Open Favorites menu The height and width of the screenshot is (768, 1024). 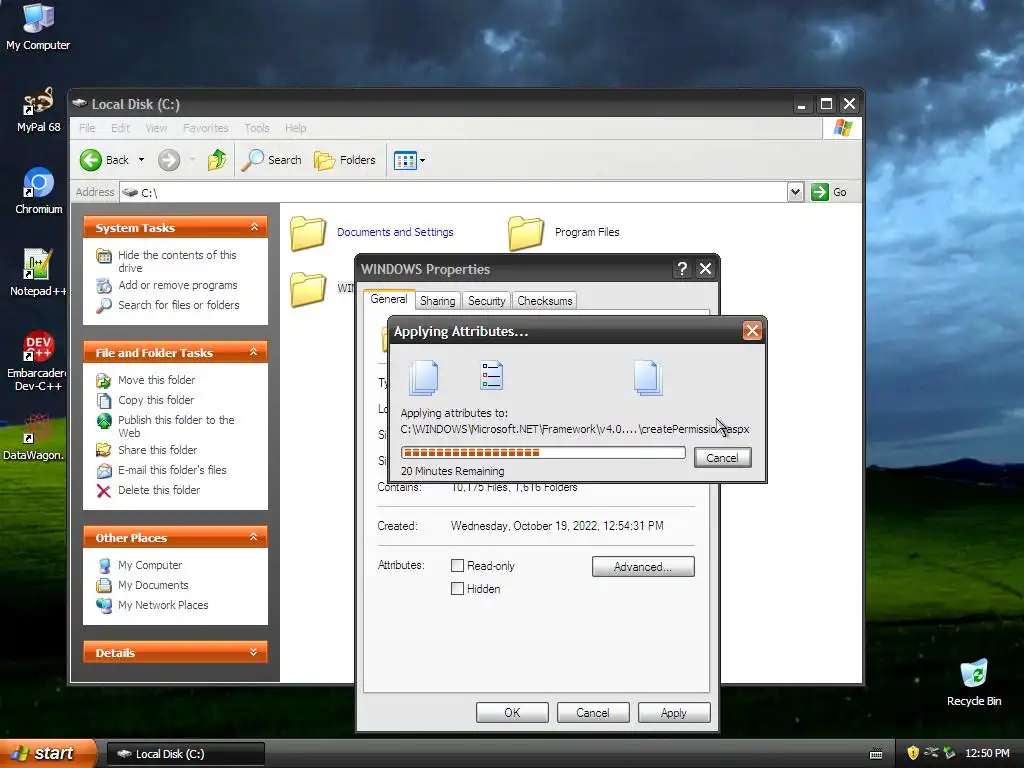click(x=206, y=128)
